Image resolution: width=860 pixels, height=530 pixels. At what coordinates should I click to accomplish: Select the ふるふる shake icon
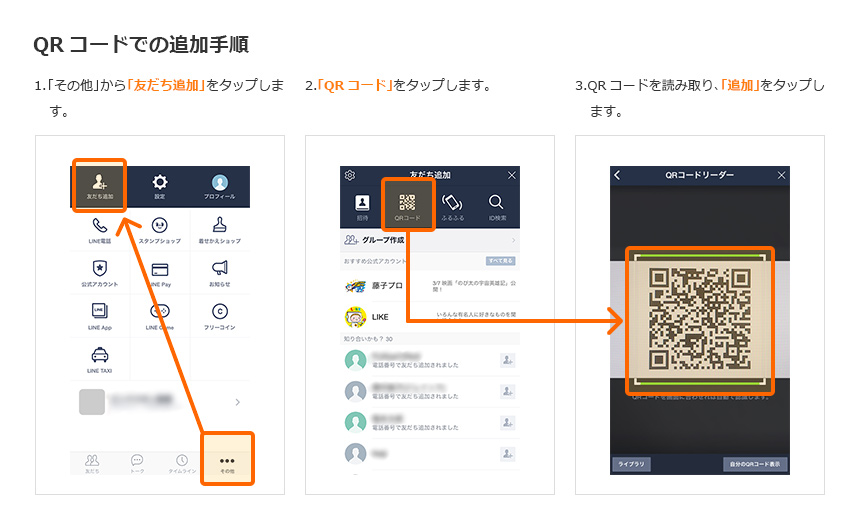click(x=452, y=207)
